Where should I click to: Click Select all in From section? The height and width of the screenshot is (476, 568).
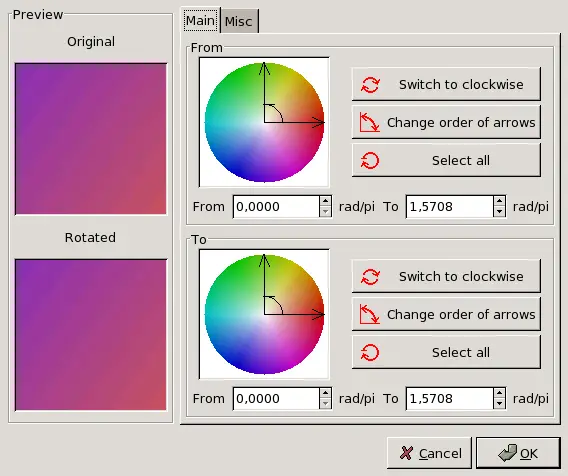tap(446, 160)
